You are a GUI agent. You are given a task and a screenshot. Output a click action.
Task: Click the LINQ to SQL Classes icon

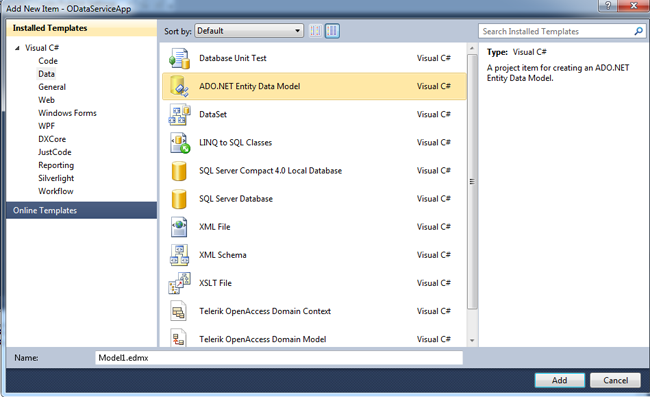click(179, 143)
